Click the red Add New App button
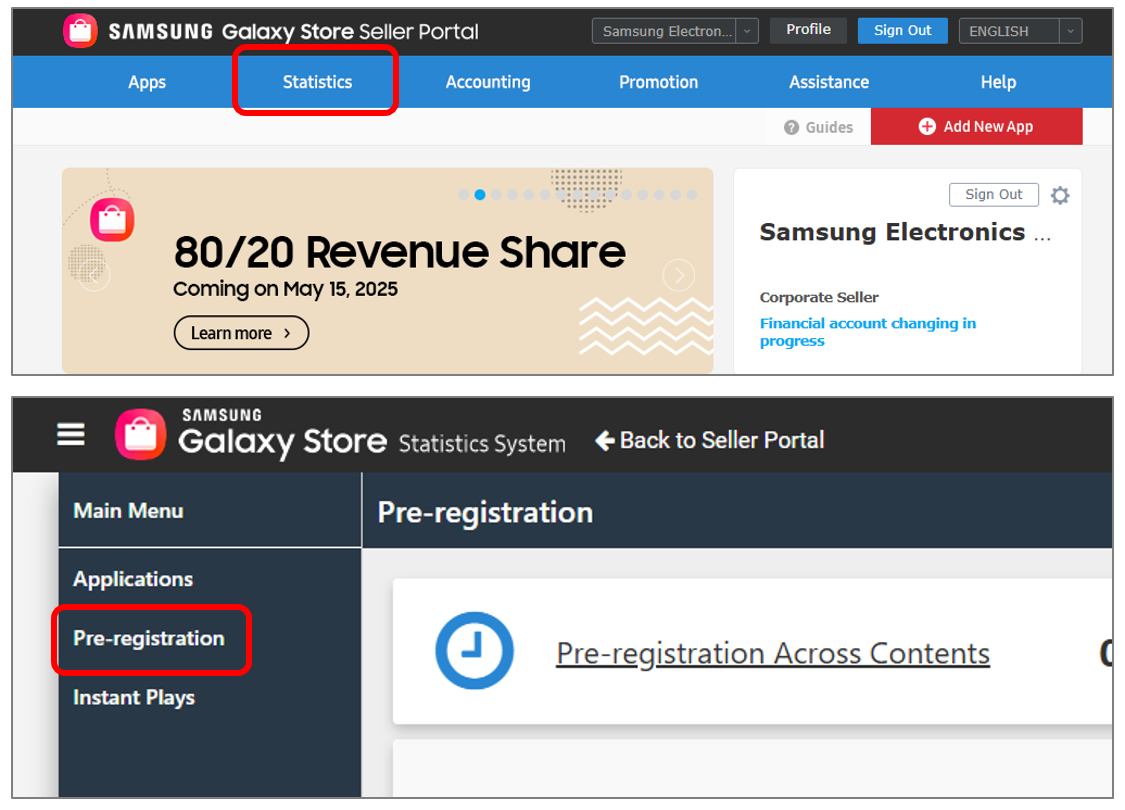 pos(976,126)
